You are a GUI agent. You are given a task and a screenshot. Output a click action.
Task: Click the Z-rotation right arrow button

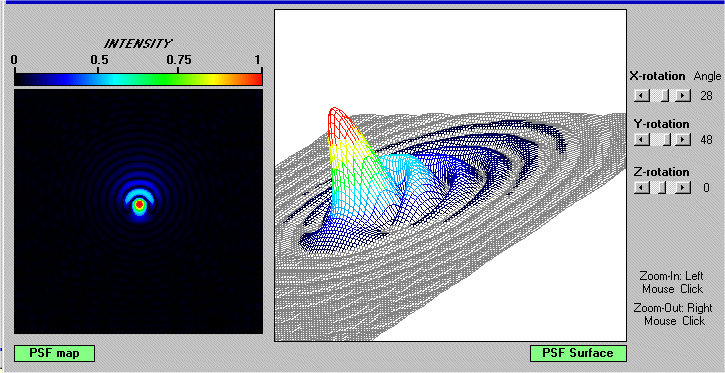click(683, 188)
